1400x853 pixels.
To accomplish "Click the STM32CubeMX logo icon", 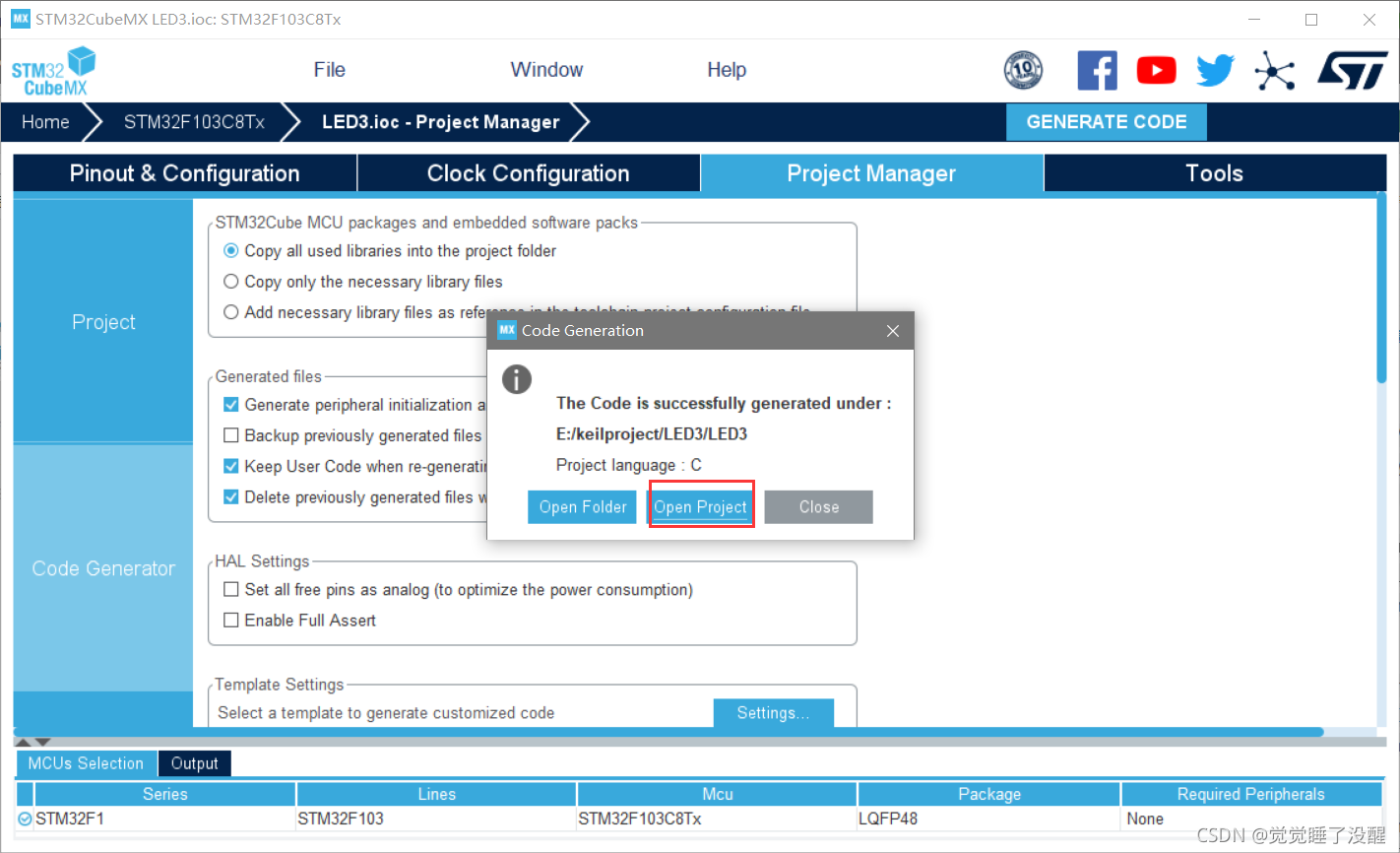I will coord(54,71).
